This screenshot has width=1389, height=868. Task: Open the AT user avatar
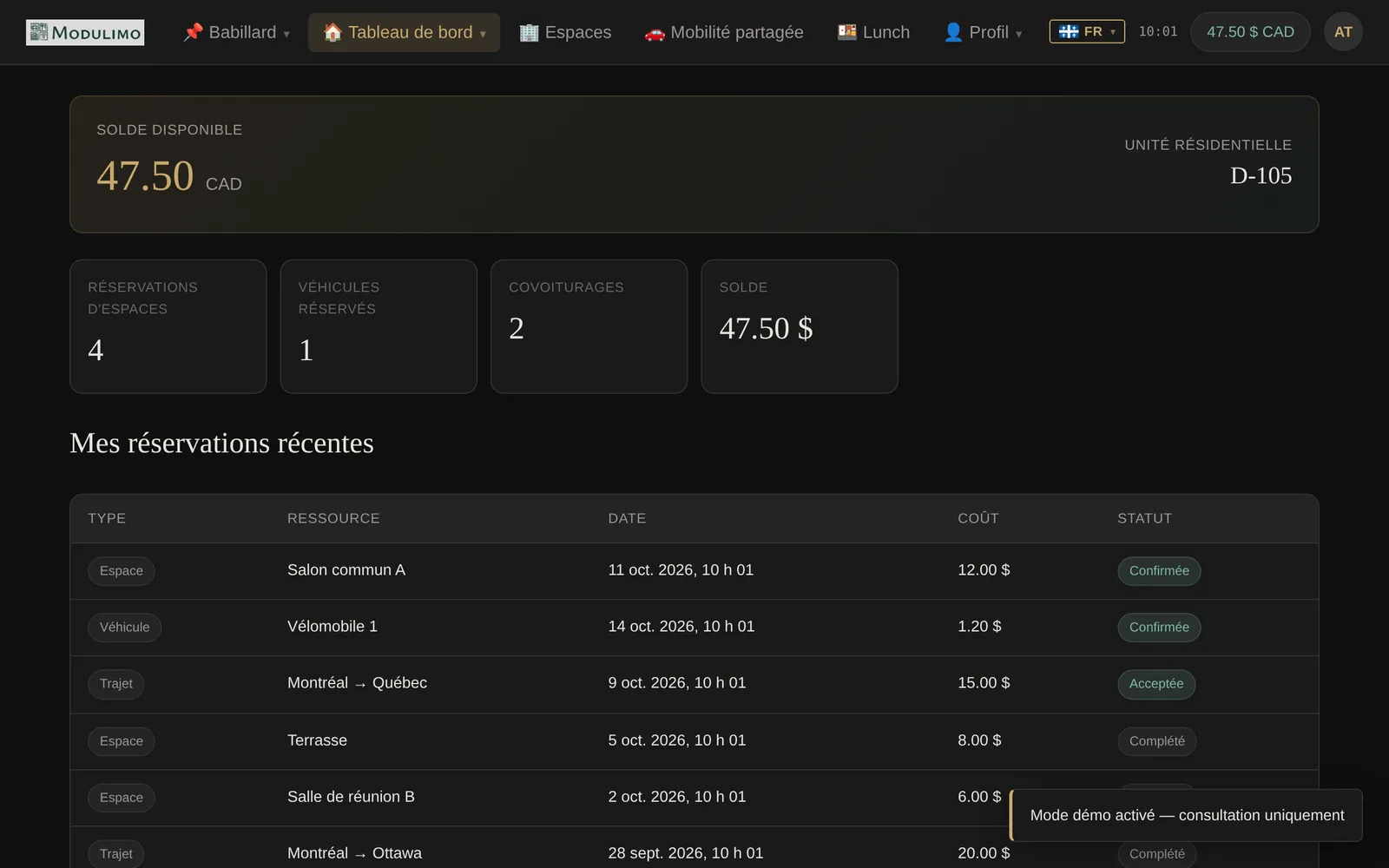pos(1343,32)
